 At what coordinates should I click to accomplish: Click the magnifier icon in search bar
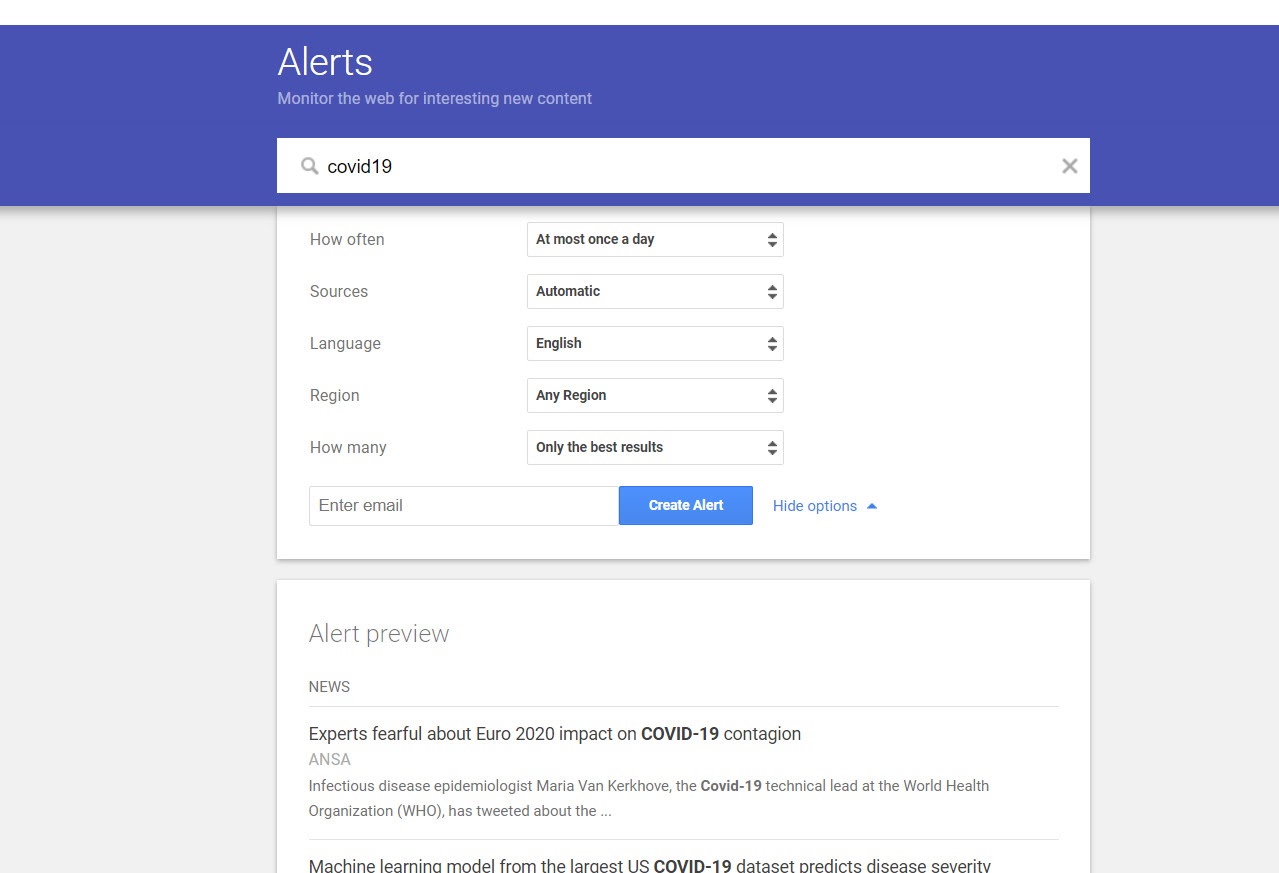(x=310, y=166)
